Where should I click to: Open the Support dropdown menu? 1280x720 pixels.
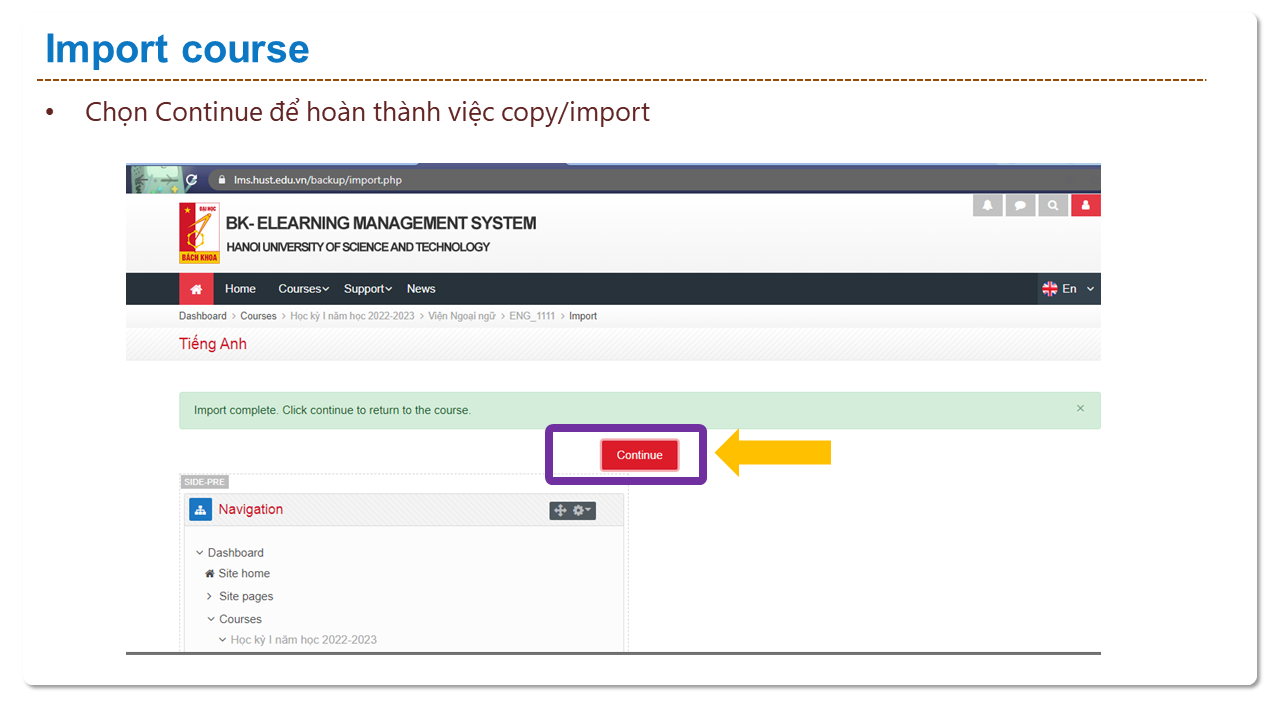tap(367, 289)
